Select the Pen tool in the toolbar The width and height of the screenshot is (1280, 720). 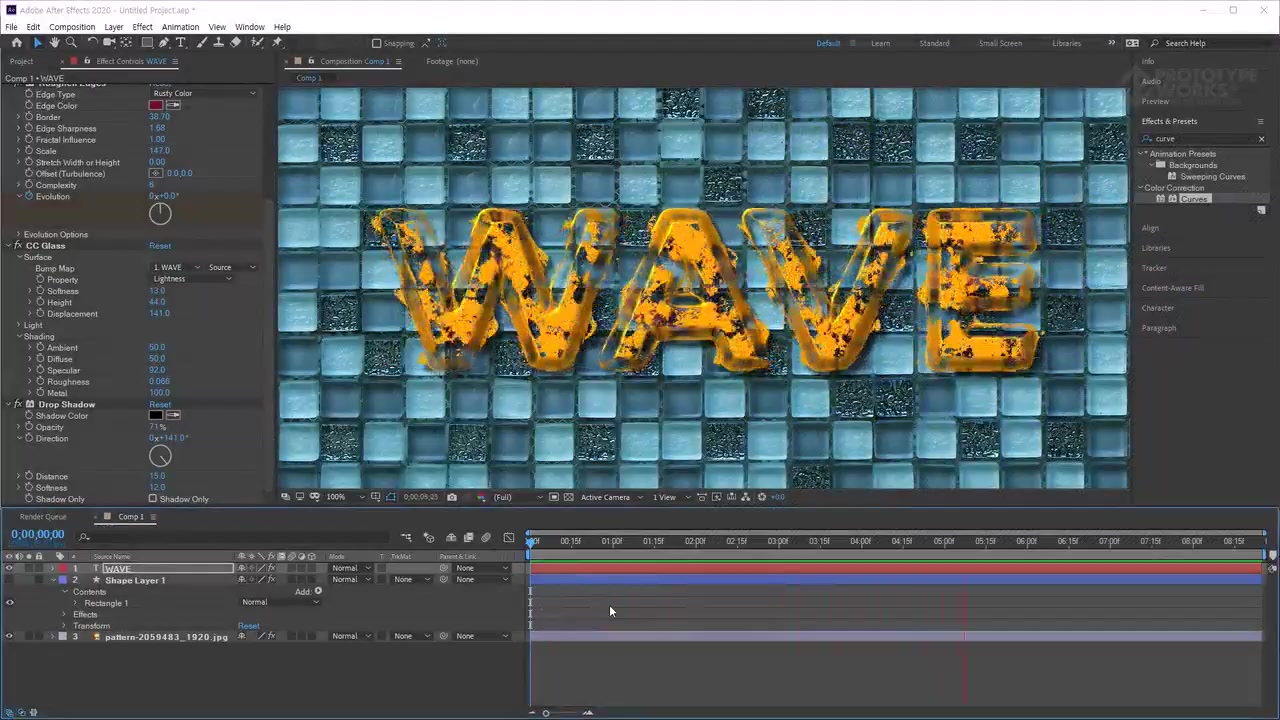pos(165,43)
